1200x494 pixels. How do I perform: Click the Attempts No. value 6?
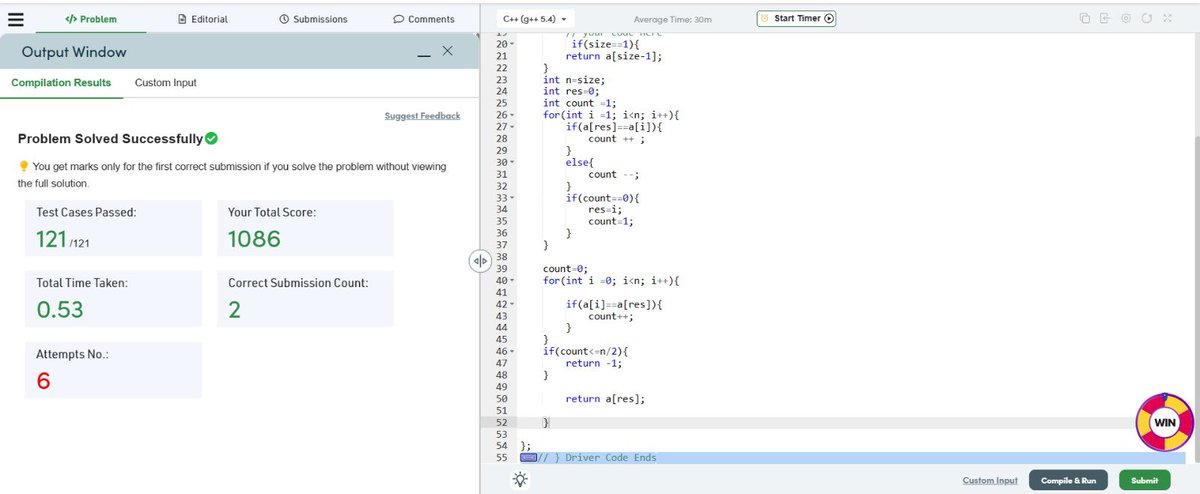[43, 381]
